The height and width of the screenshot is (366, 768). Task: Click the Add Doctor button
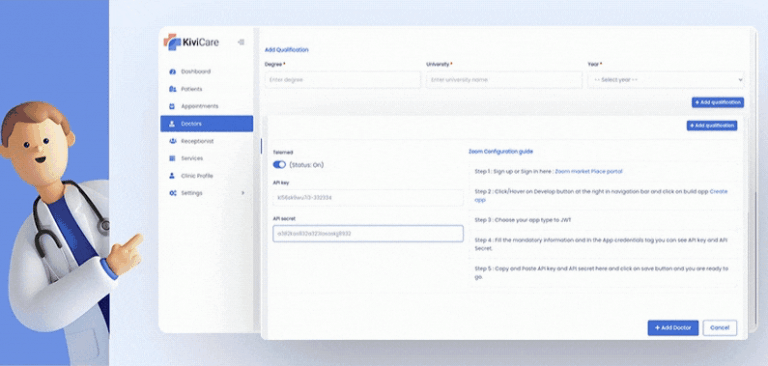coord(673,328)
